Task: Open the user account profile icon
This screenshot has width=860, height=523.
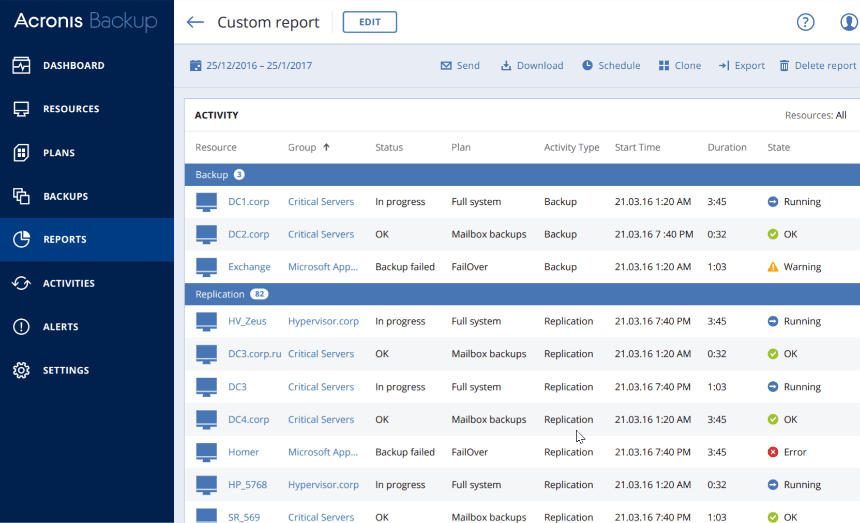Action: 848,22
